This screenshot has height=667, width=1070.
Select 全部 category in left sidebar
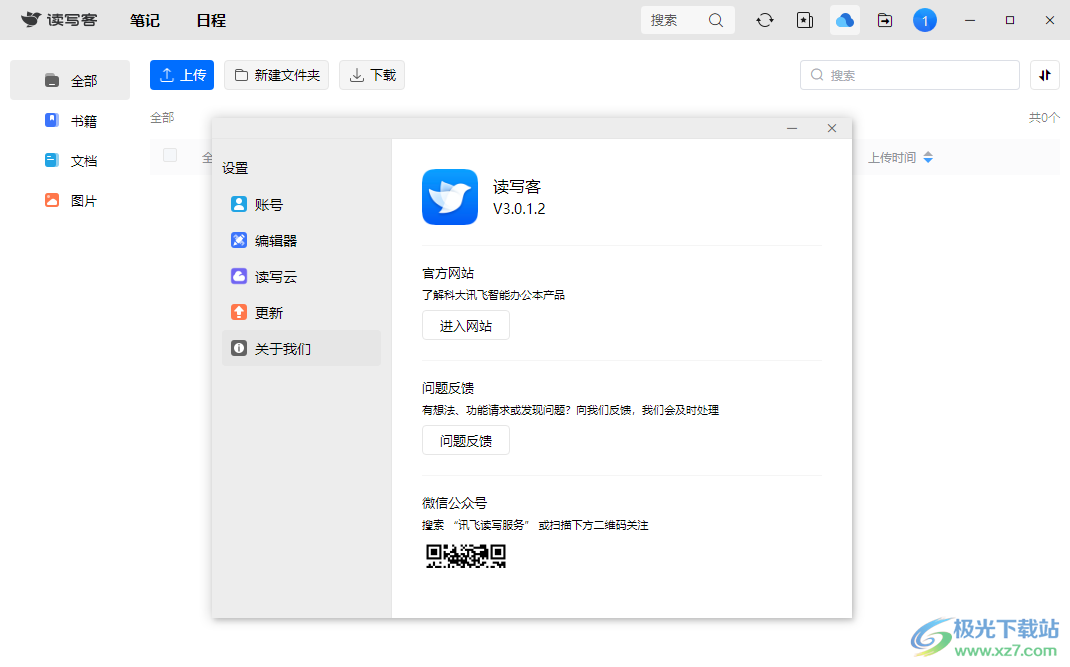[x=70, y=81]
